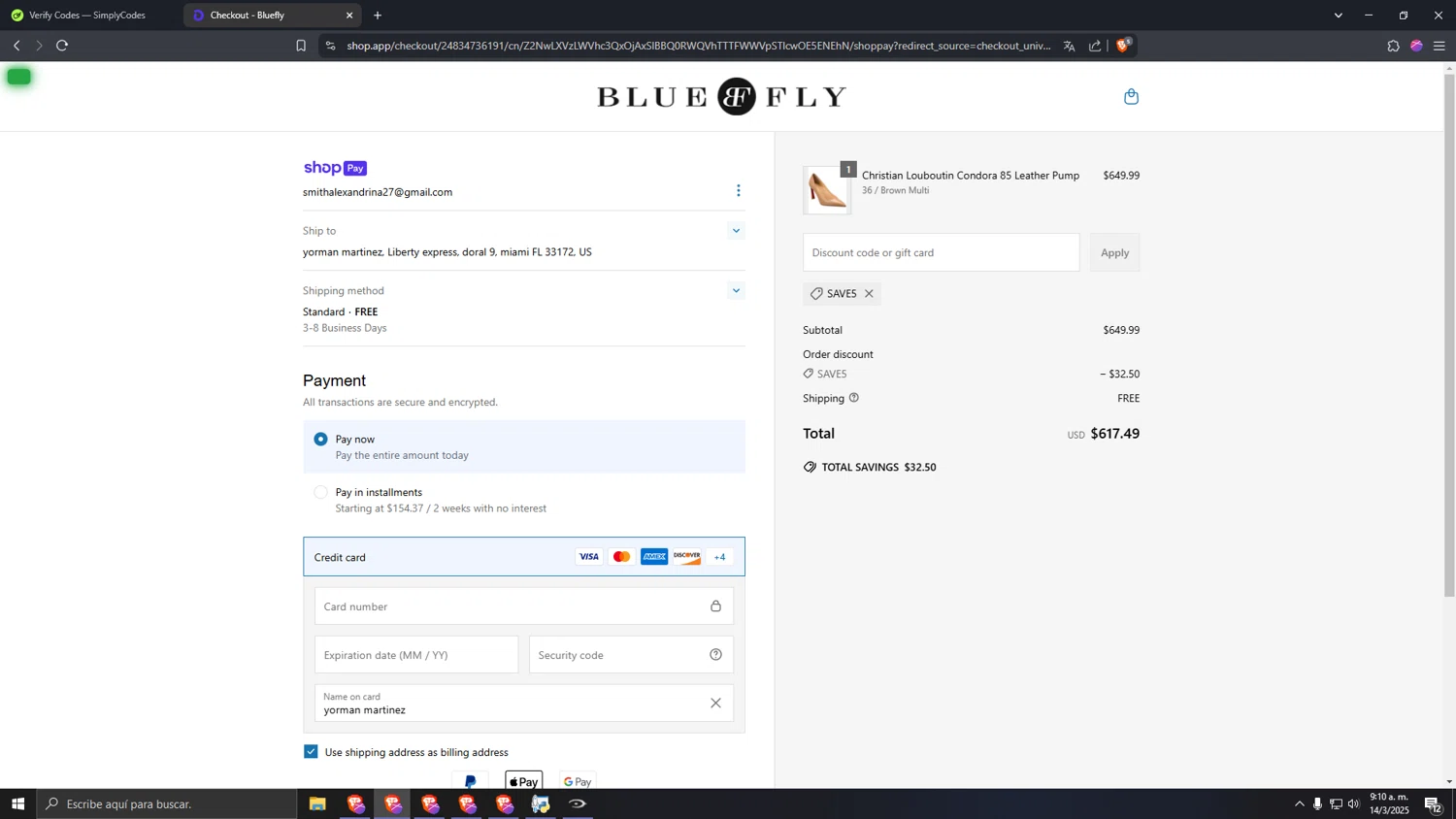Screen dimensions: 1456x819
Task: Expand the Ship to section
Action: pyautogui.click(x=736, y=231)
